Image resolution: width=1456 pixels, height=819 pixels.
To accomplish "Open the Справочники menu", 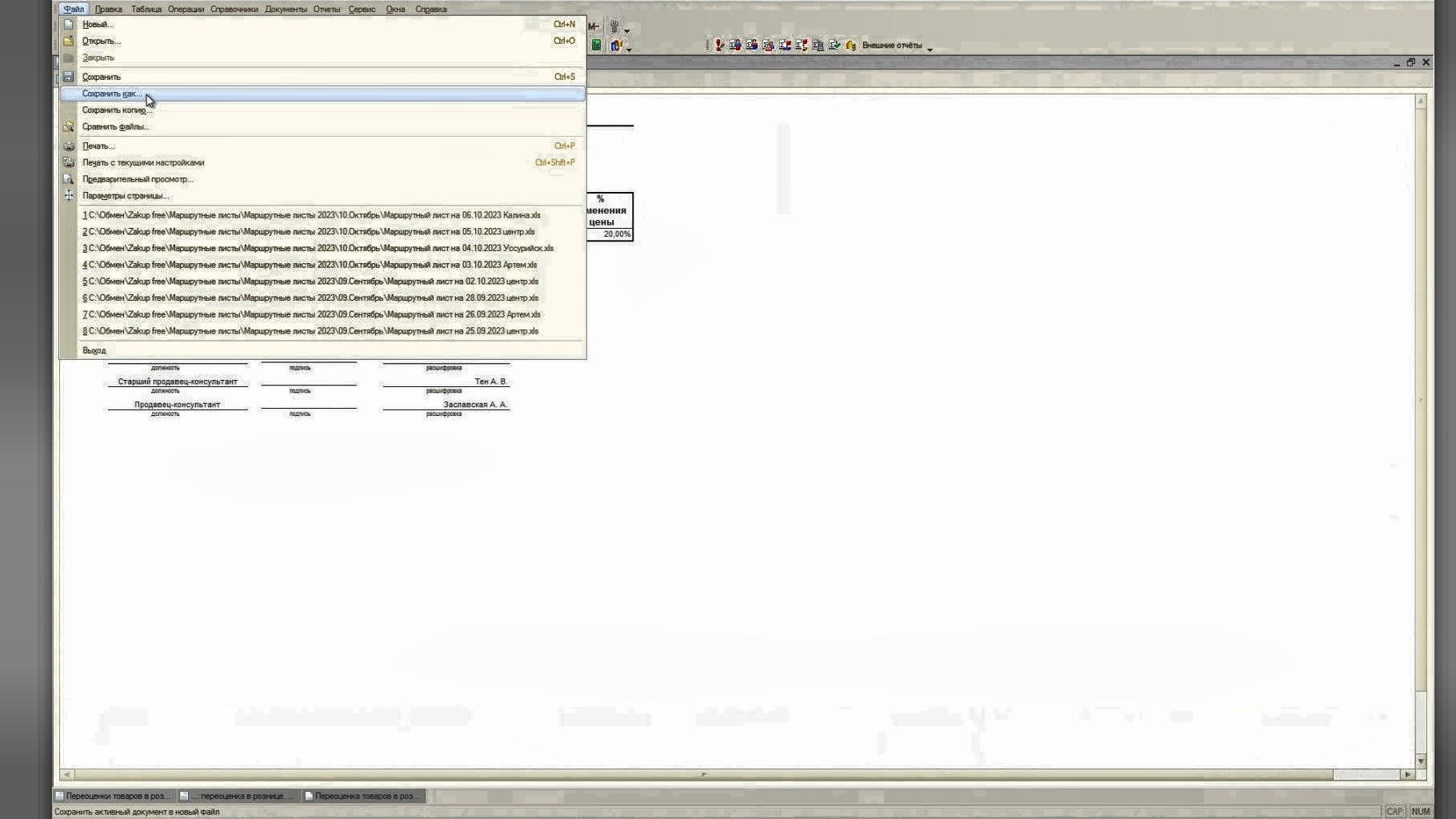I will point(234,9).
